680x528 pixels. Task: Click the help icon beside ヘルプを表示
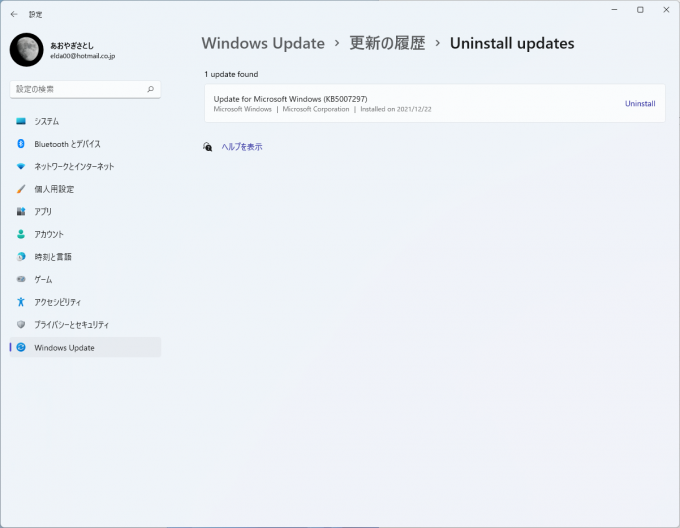point(208,147)
